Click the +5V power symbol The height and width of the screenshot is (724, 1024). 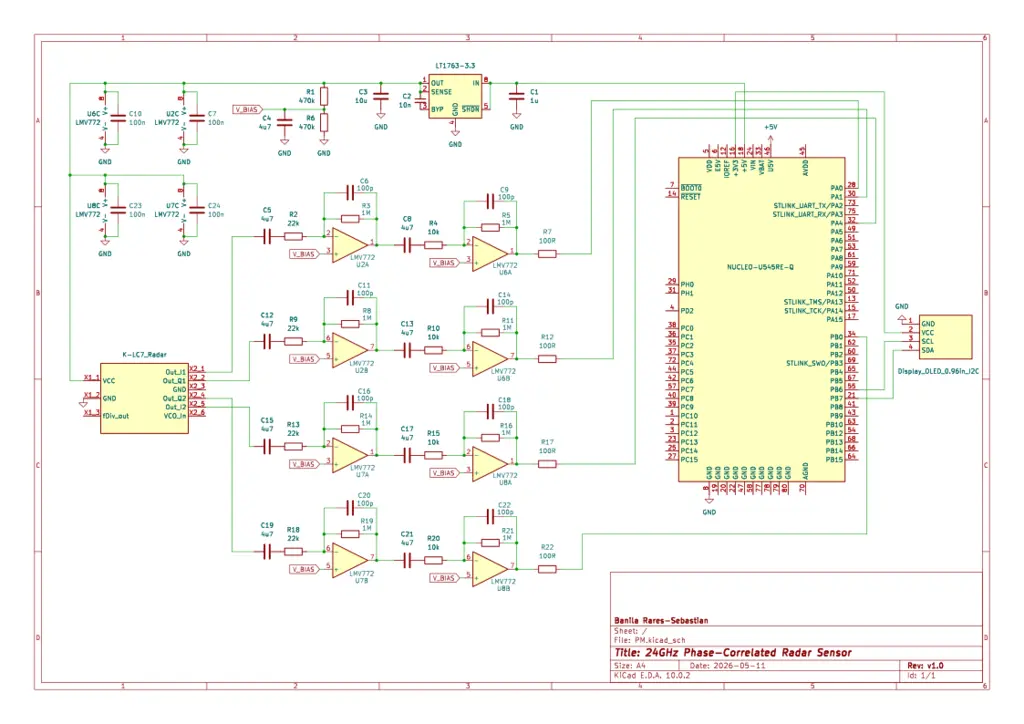(x=771, y=134)
